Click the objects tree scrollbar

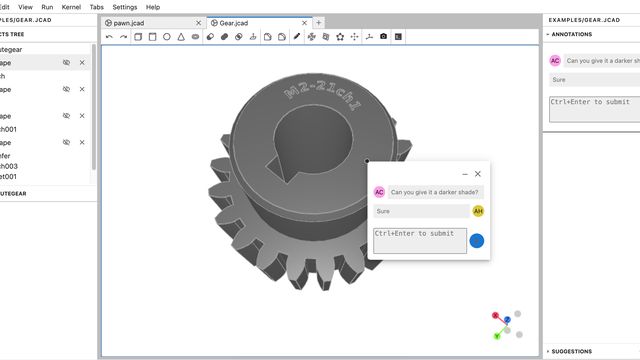tap(93, 107)
